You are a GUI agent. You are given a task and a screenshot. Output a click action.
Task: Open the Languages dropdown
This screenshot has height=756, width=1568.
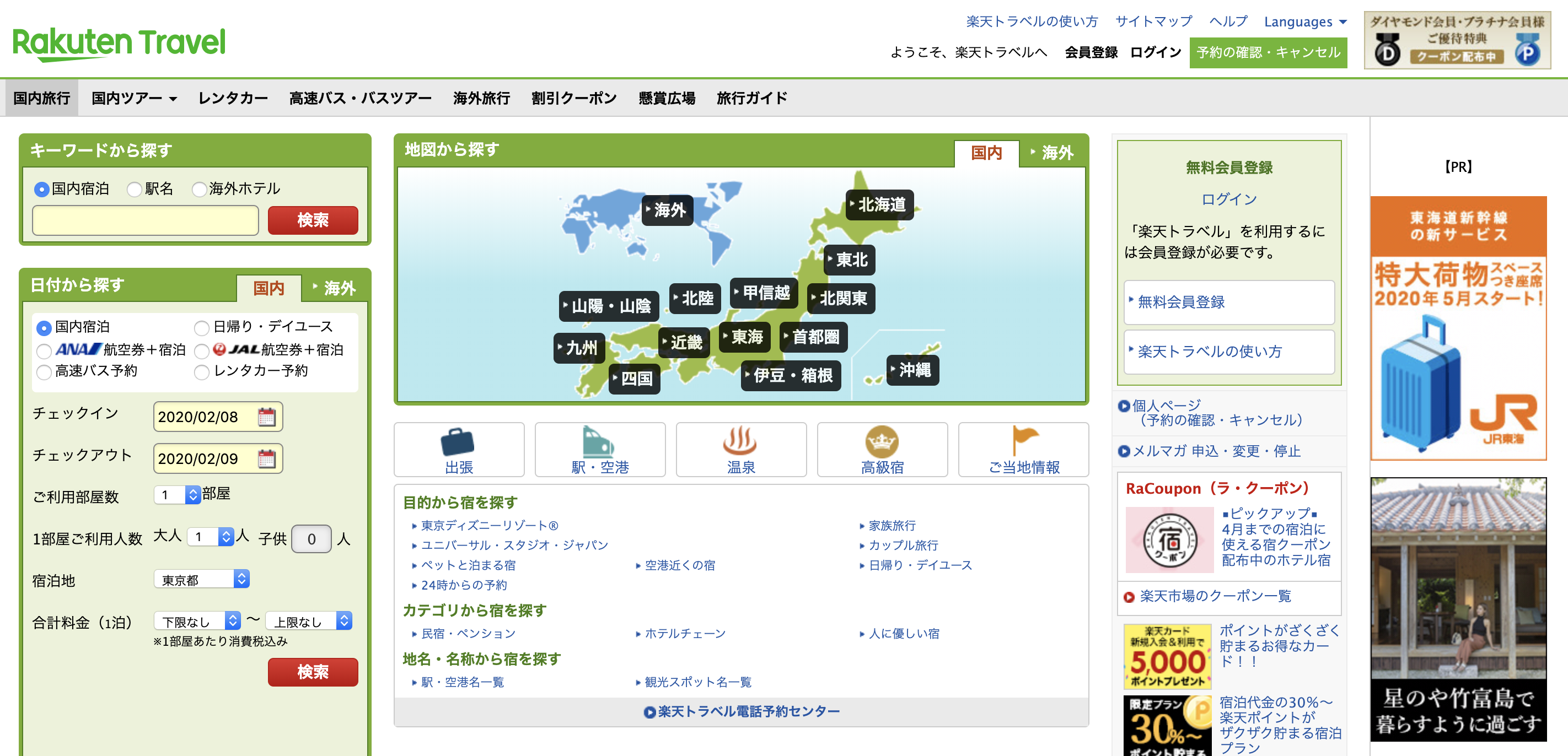(x=1305, y=22)
